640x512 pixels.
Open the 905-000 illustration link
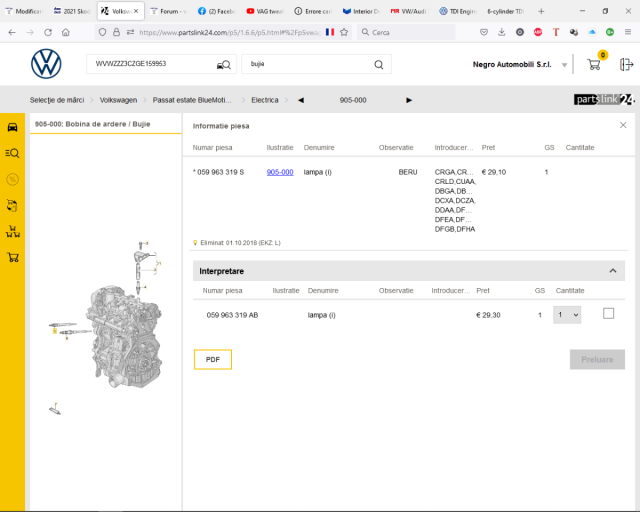tap(280, 172)
